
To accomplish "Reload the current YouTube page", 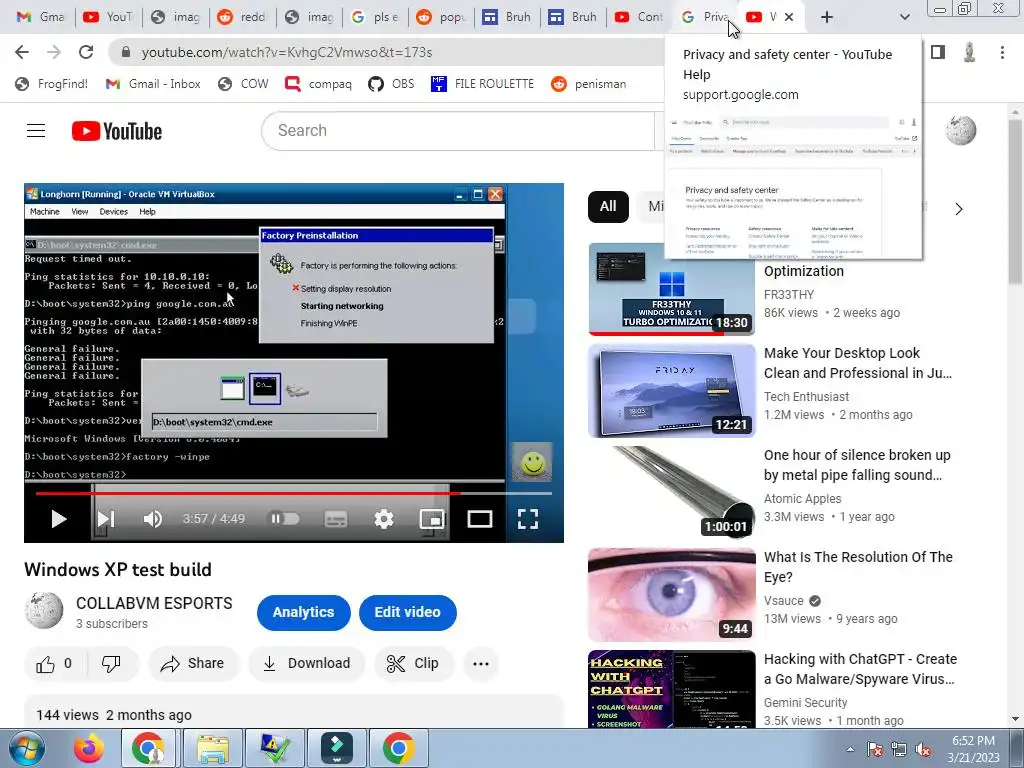I will 86,52.
